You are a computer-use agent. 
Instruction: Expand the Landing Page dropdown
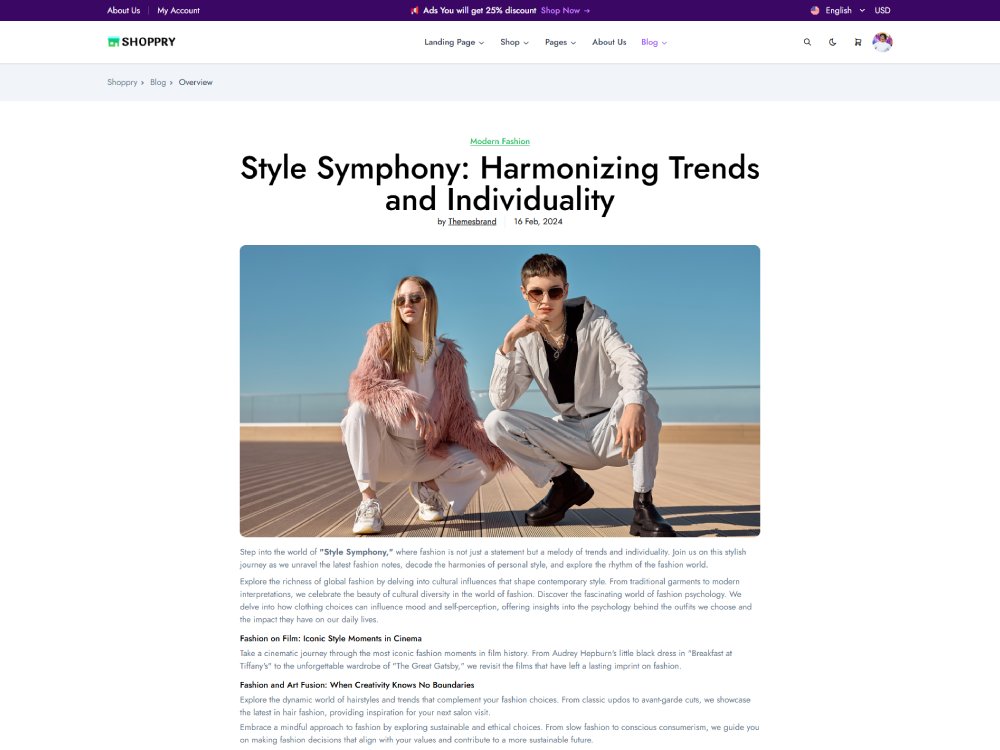[x=454, y=42]
